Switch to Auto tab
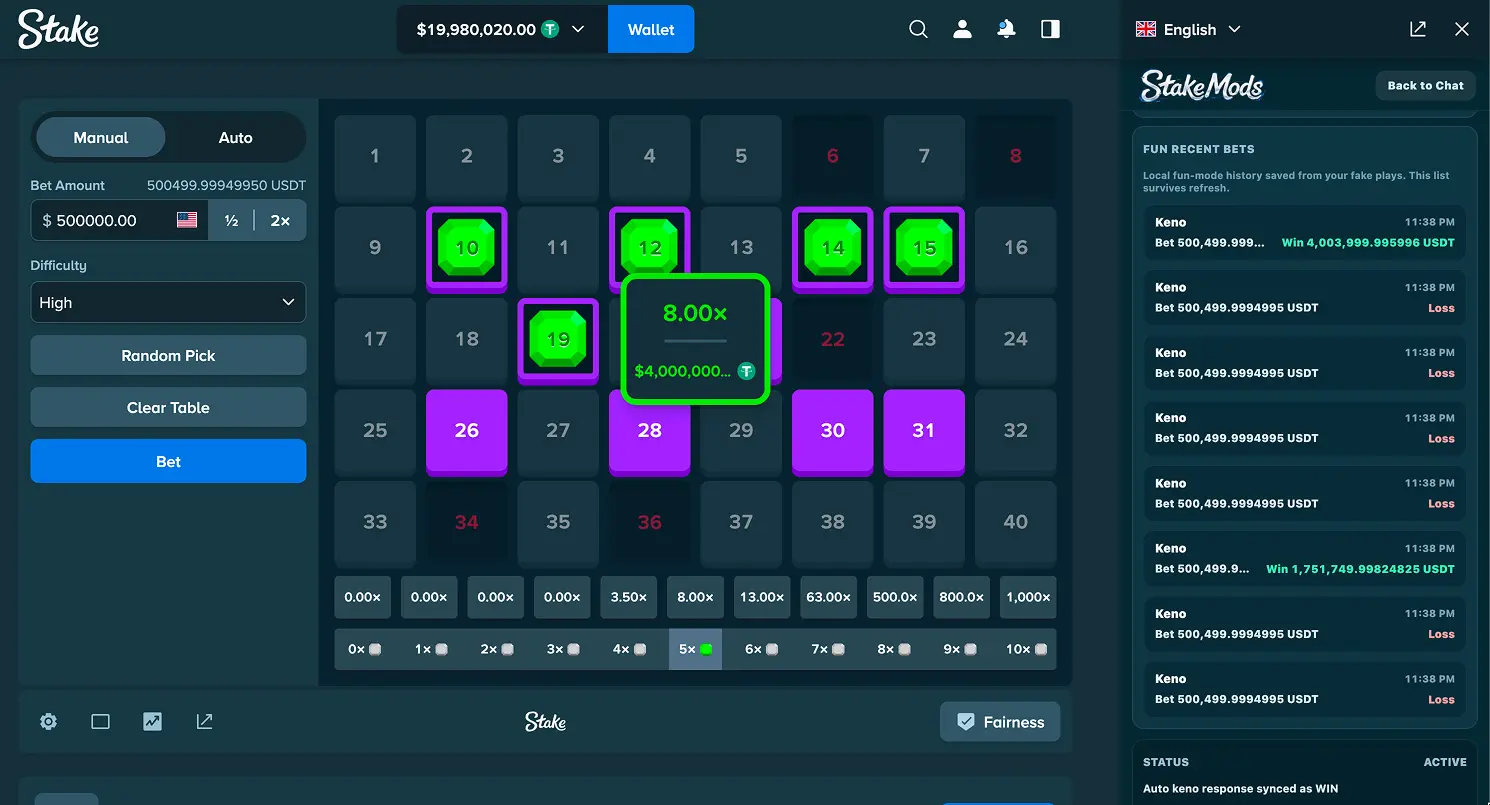1490x805 pixels. pyautogui.click(x=236, y=138)
